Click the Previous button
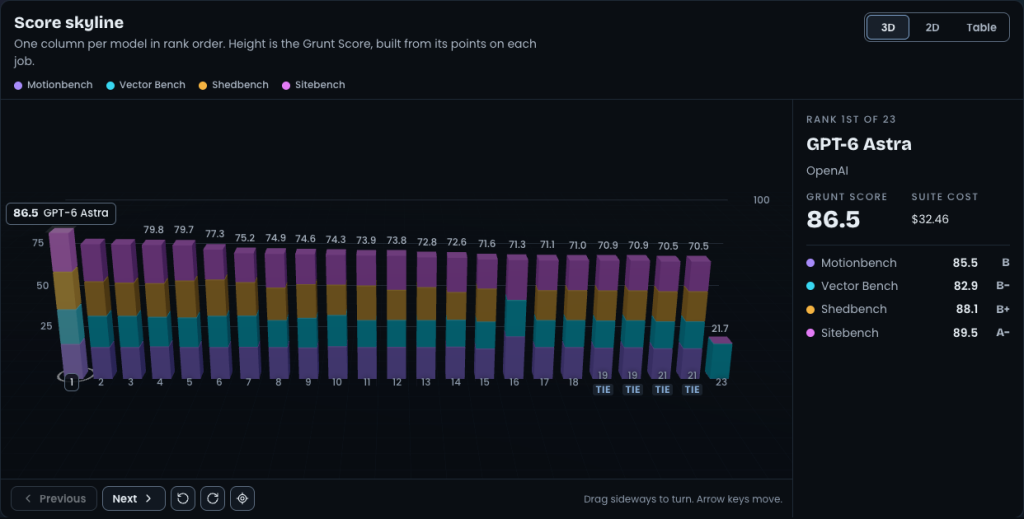Image resolution: width=1024 pixels, height=519 pixels. 54,499
